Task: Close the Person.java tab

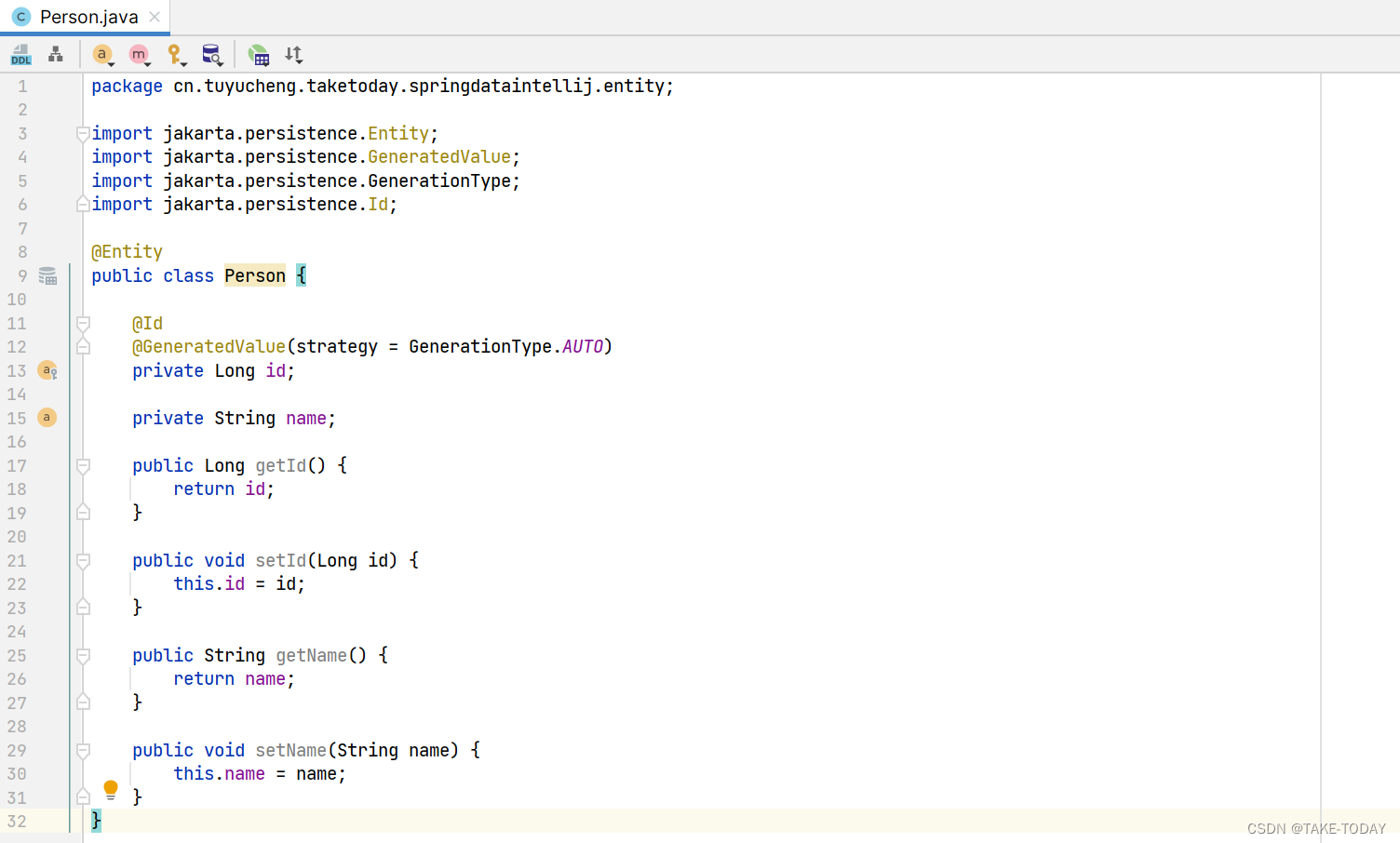Action: [x=155, y=17]
